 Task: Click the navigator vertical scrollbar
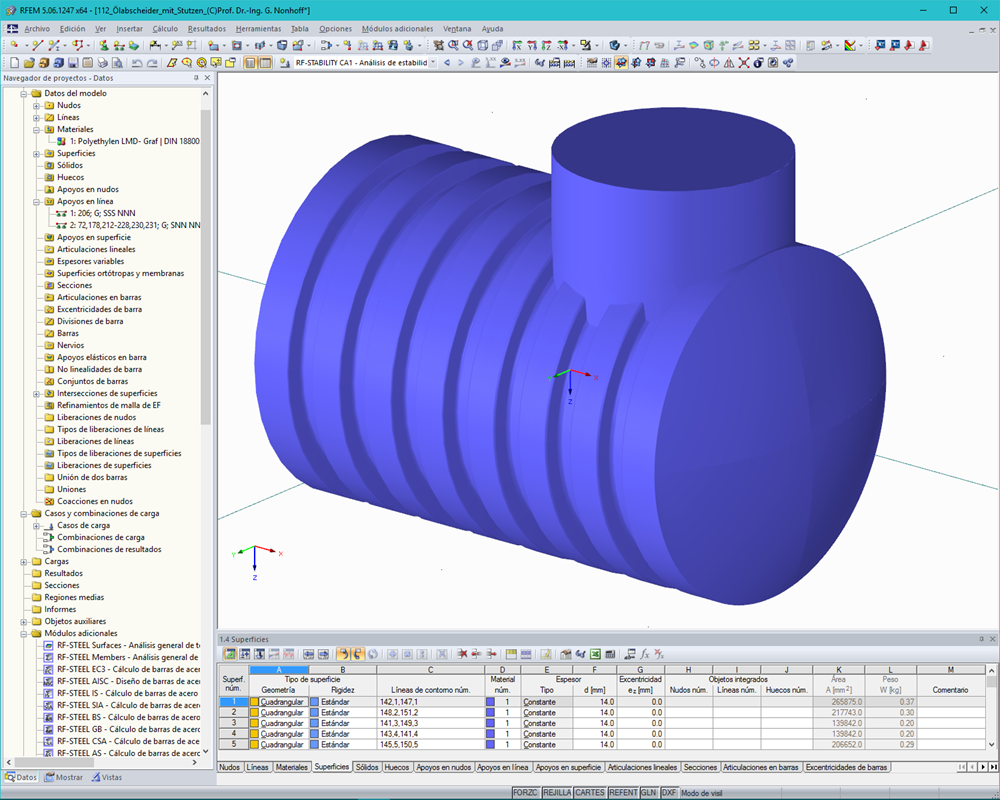205,267
